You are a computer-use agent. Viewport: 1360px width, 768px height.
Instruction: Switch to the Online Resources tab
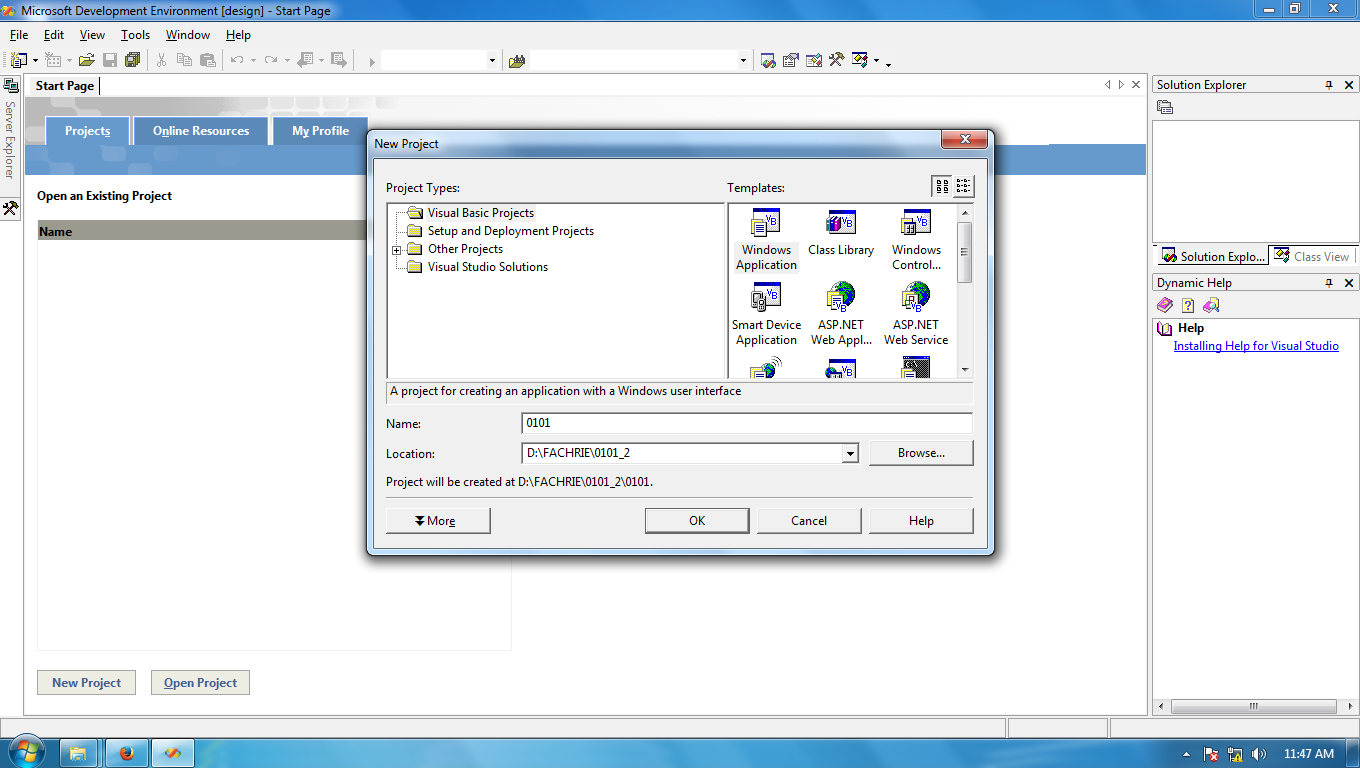pos(201,131)
